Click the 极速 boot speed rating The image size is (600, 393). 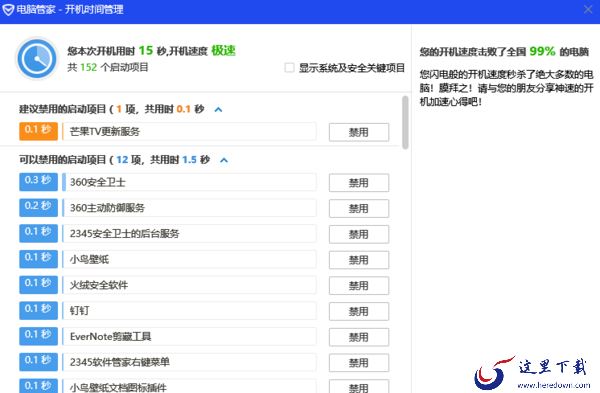223,51
